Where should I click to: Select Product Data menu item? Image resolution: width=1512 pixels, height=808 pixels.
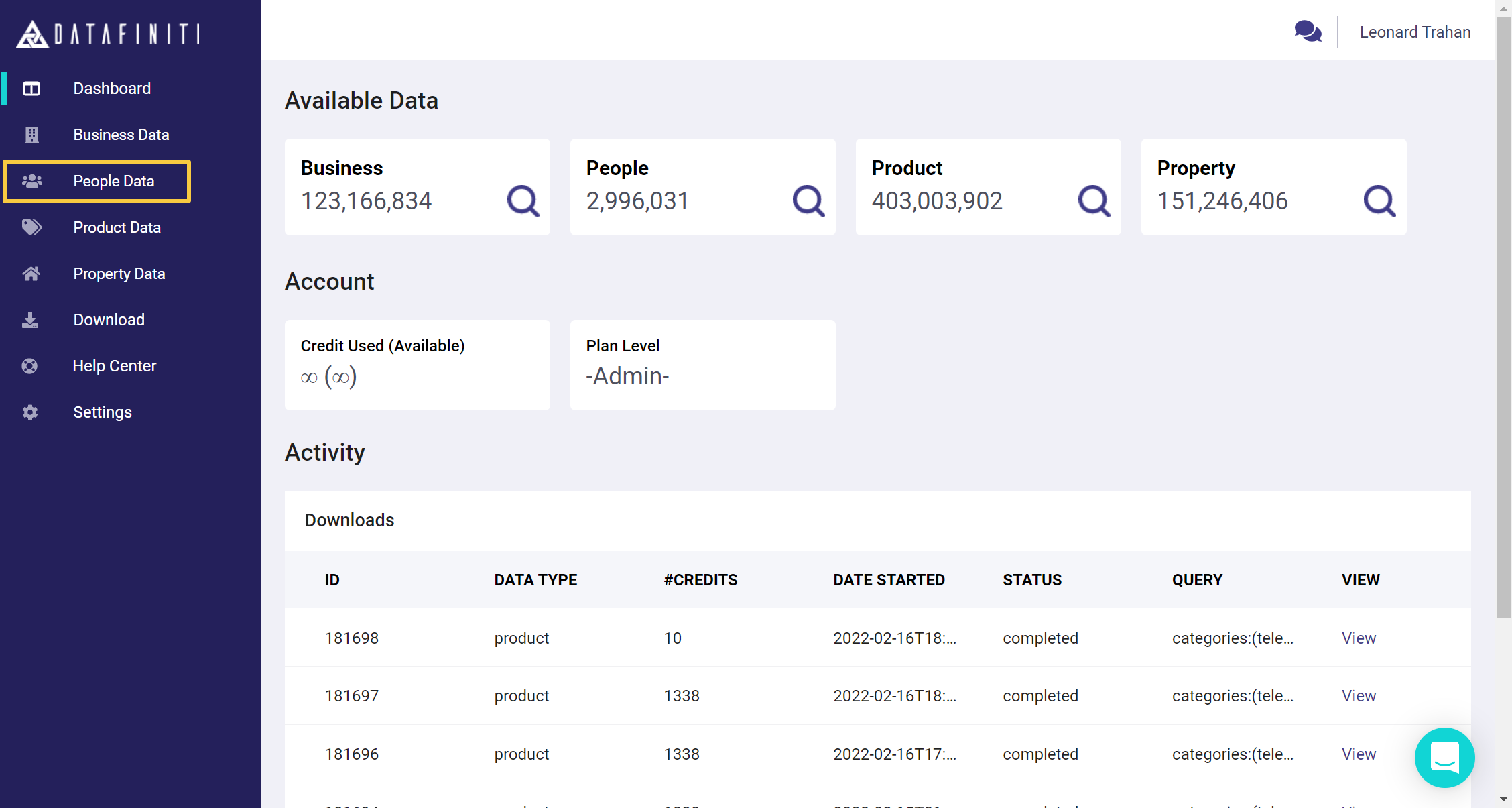coord(117,227)
